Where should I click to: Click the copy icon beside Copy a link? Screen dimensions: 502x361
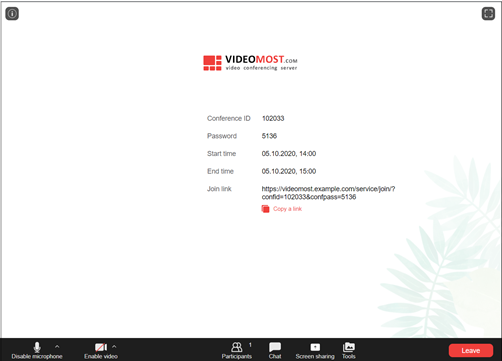point(265,209)
